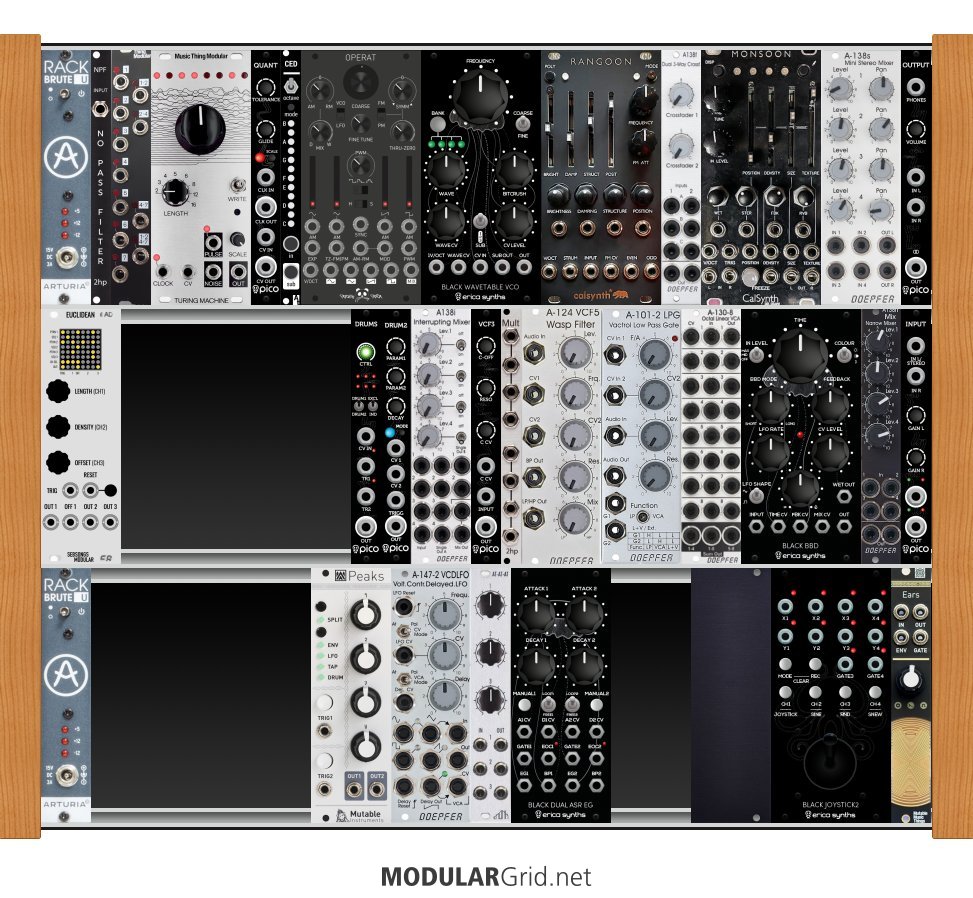Click the Peaks OUT1 jack
Viewport: 973px width, 898px height.
pos(354,790)
